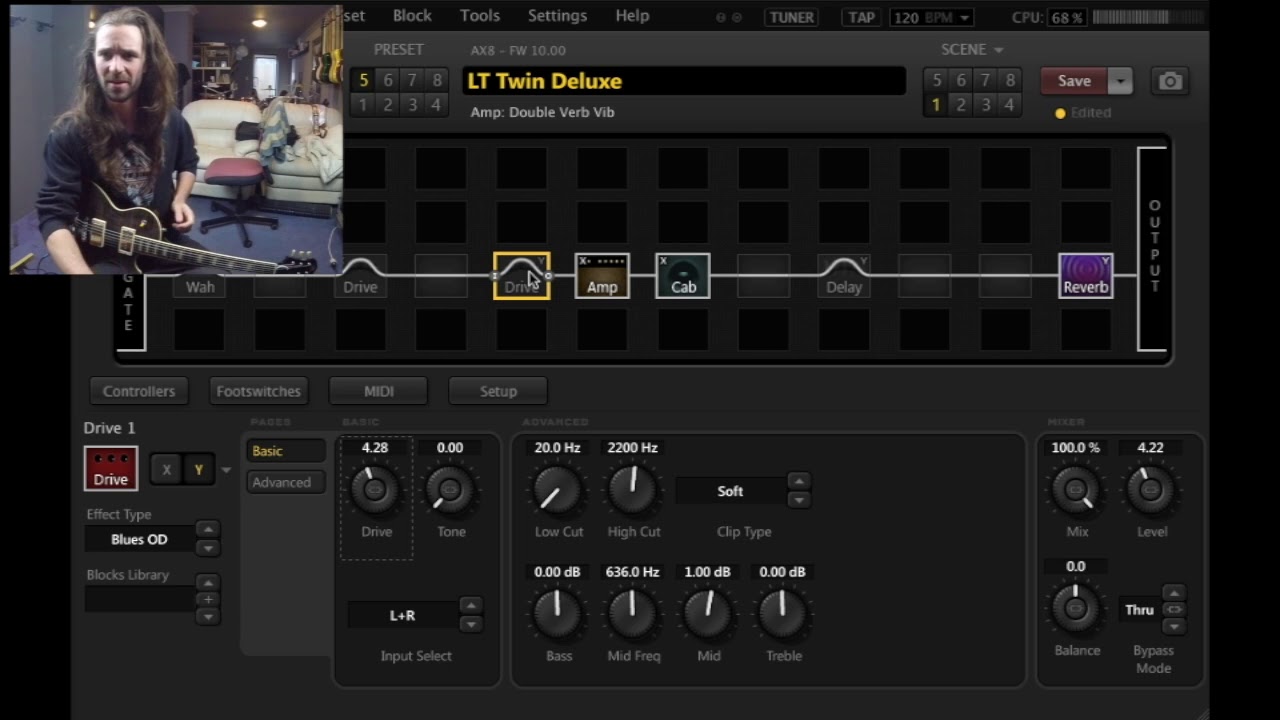Select preset slot 3
Screen dimensions: 1280x720
(412, 104)
